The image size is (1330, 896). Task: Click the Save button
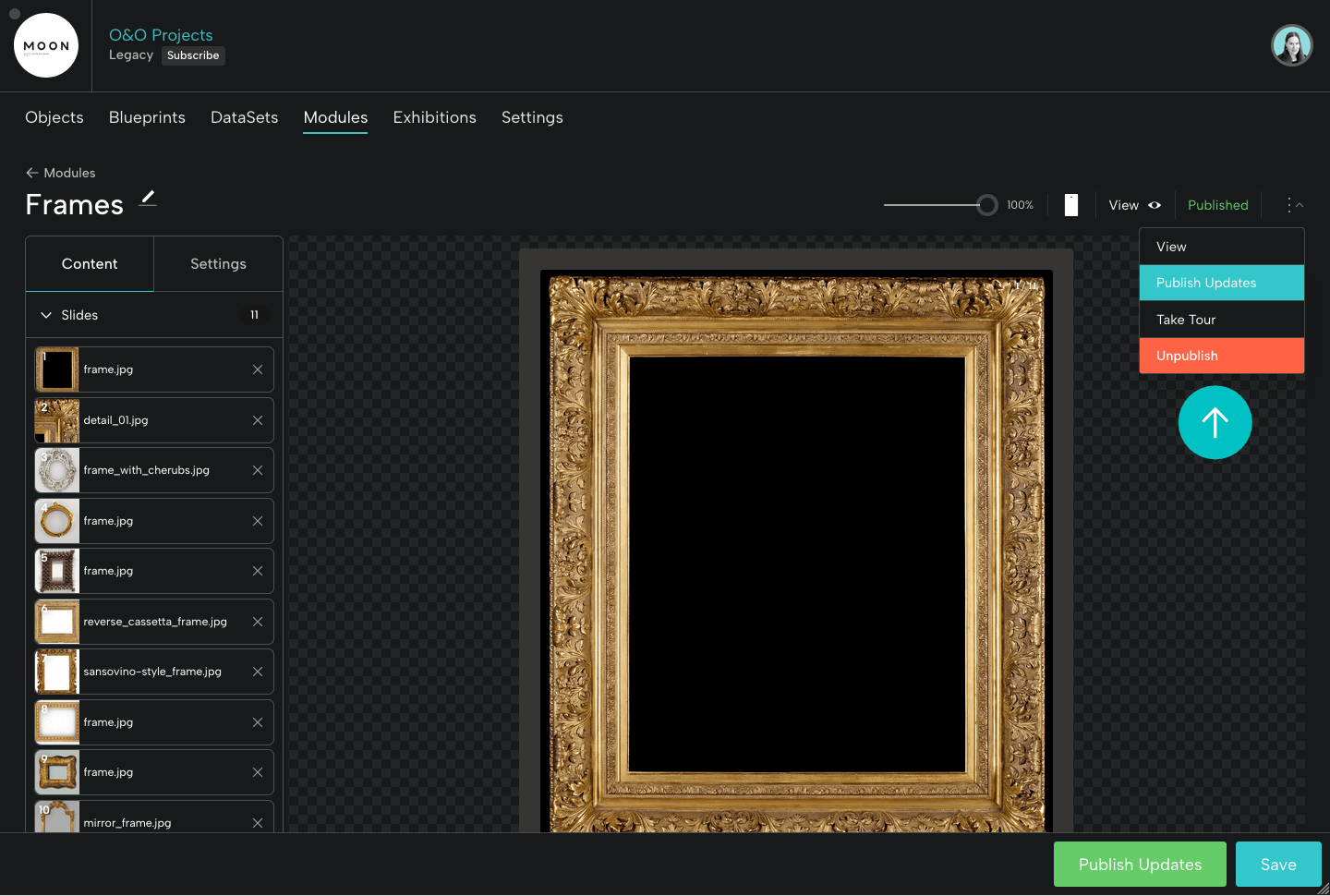point(1278,864)
